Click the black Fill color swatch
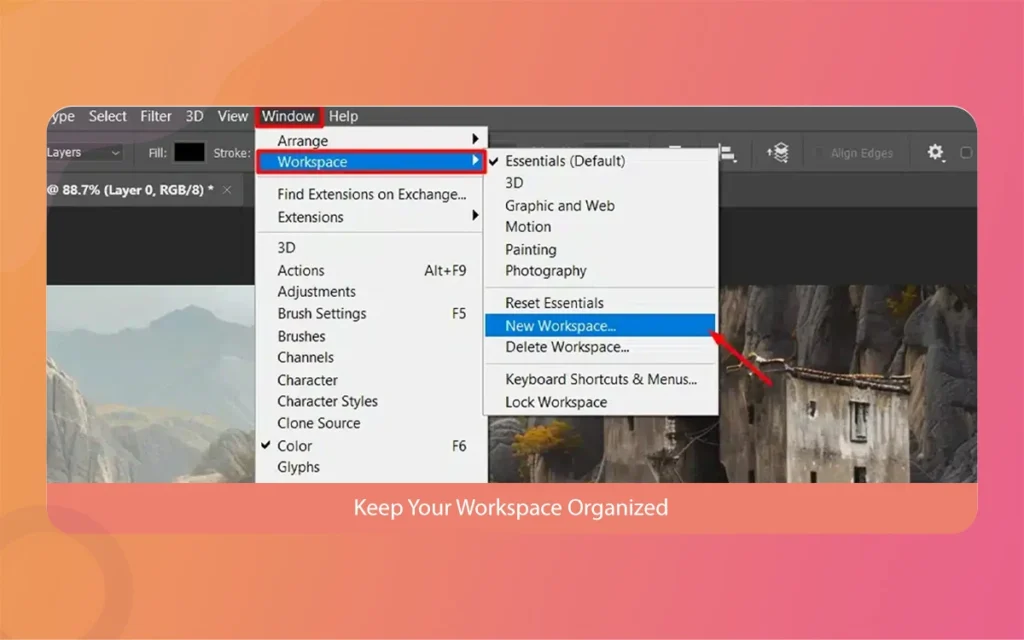1024x640 pixels. (x=189, y=152)
